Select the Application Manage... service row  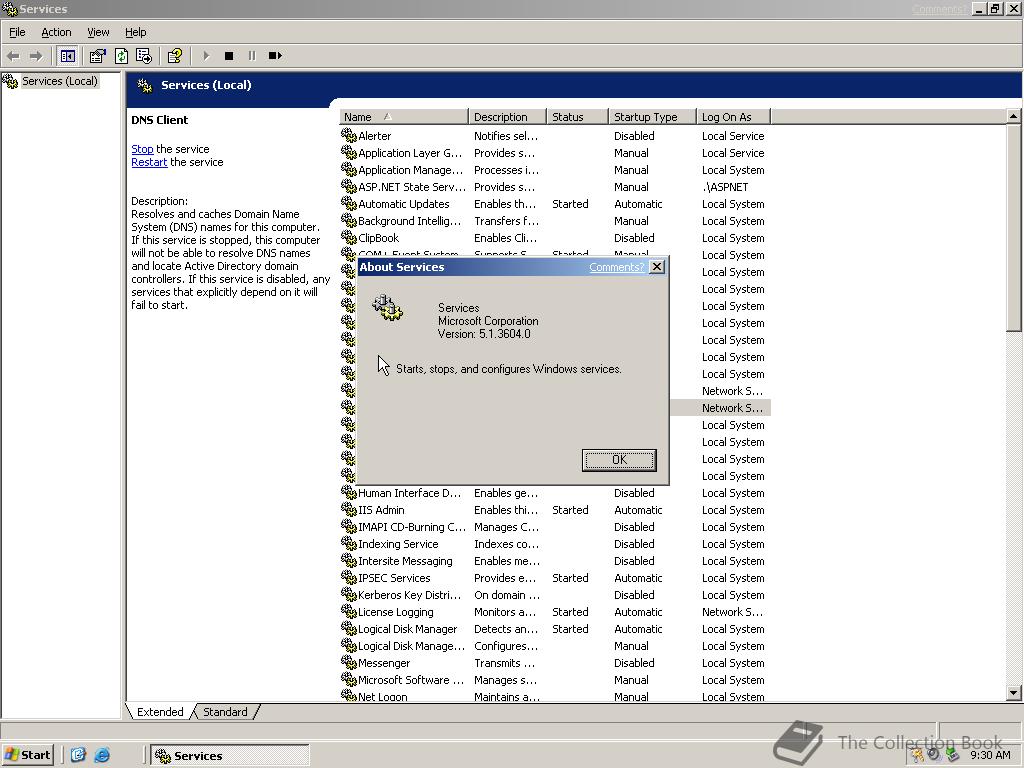point(555,170)
